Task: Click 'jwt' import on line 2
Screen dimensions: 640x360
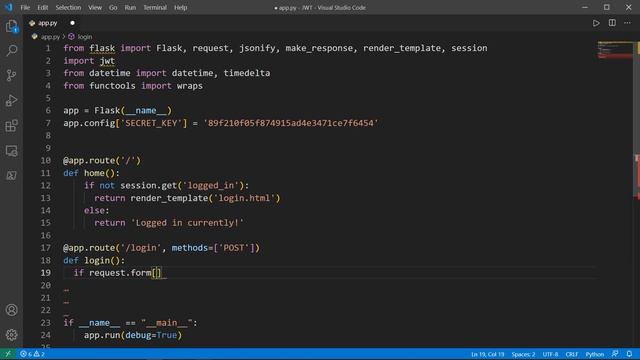Action: click(x=107, y=61)
